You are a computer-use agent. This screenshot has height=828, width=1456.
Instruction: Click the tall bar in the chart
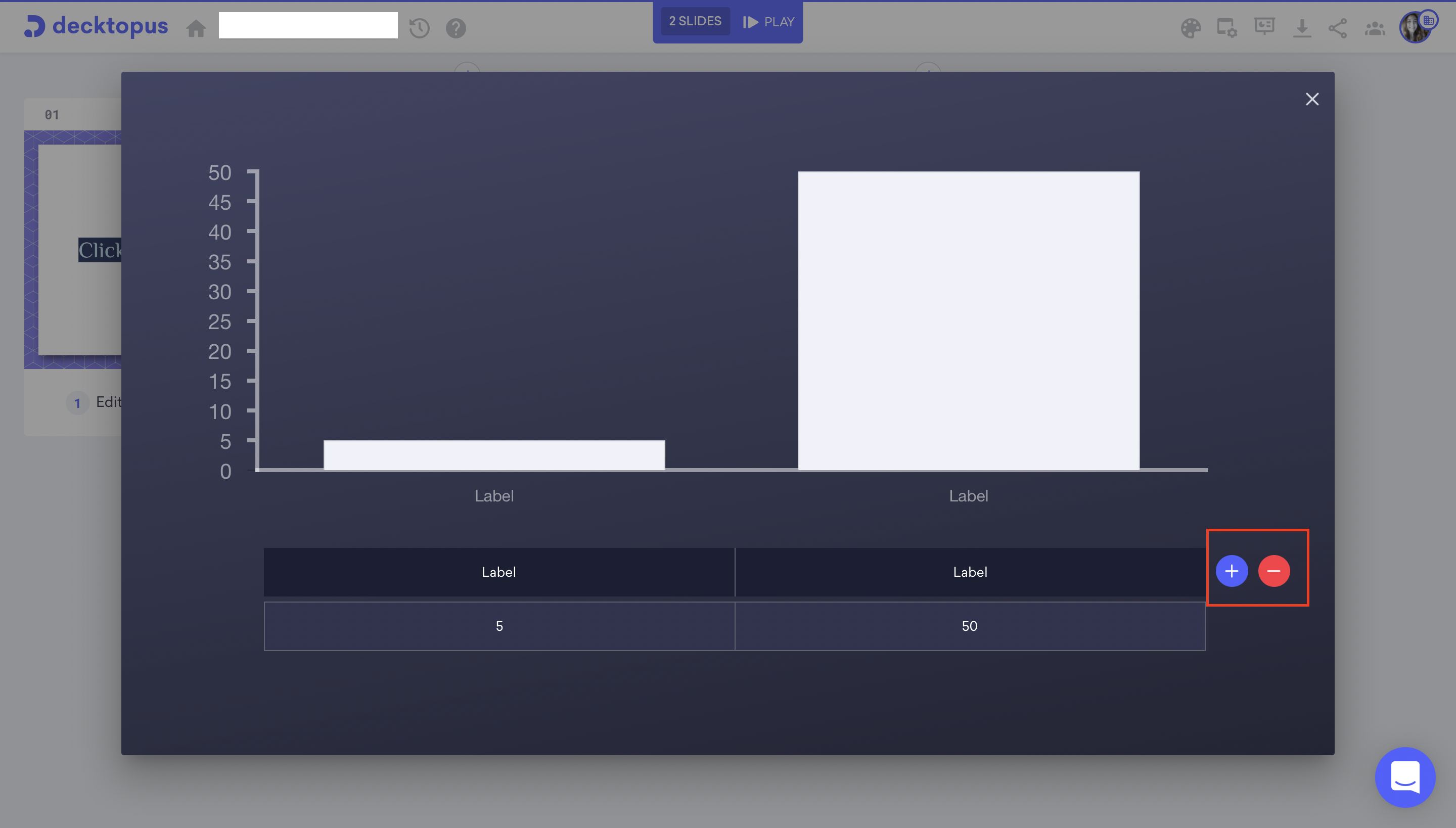[969, 320]
